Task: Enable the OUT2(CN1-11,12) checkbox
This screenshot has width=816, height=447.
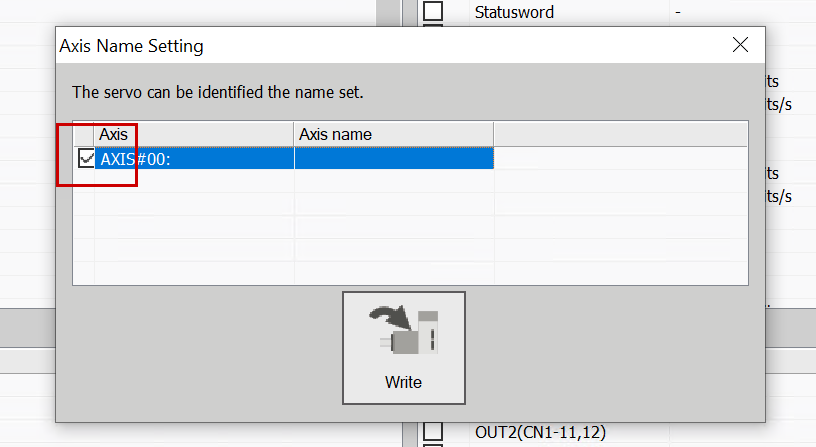Action: click(432, 433)
